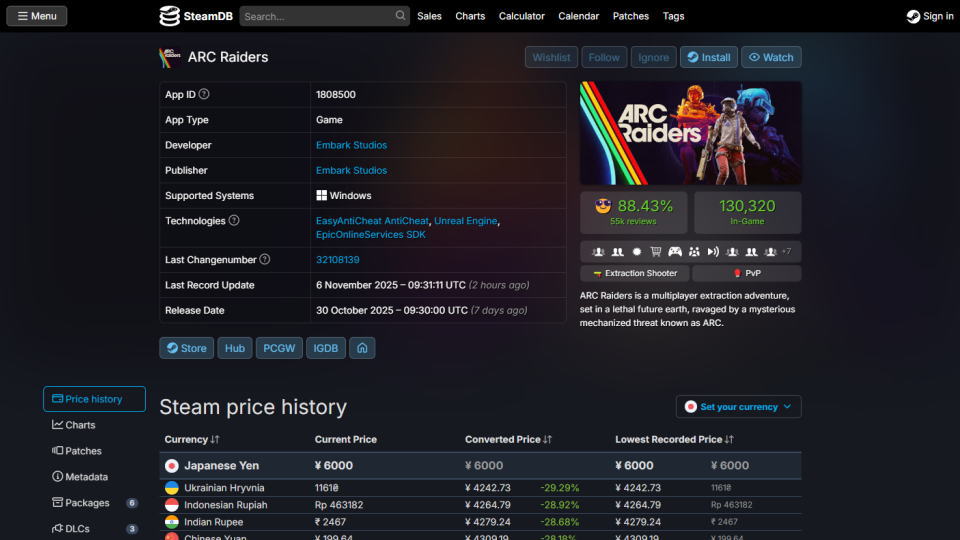Click the 88.43% review score box
The height and width of the screenshot is (540, 960).
[634, 212]
